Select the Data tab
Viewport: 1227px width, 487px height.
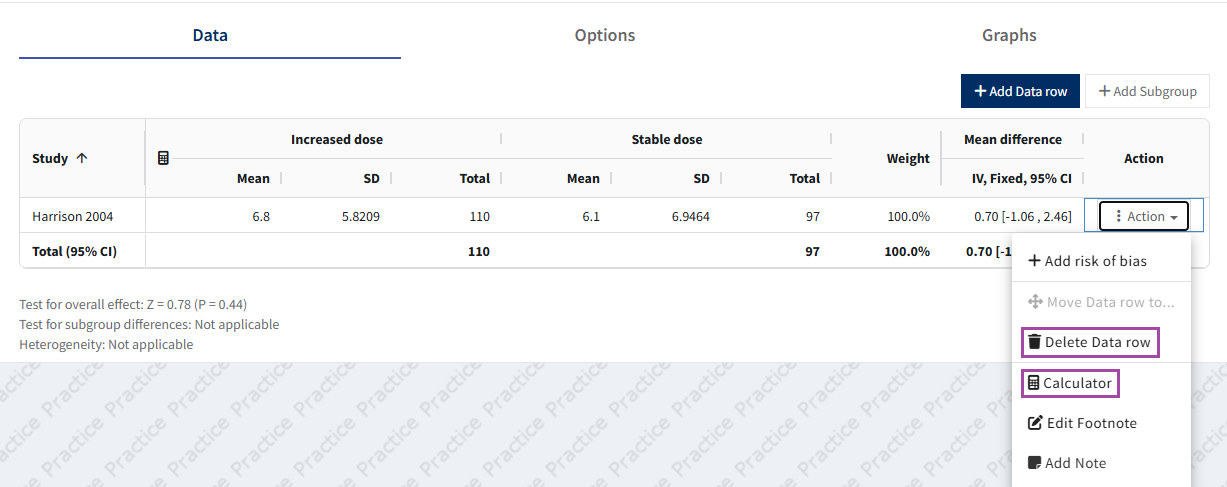[x=210, y=35]
